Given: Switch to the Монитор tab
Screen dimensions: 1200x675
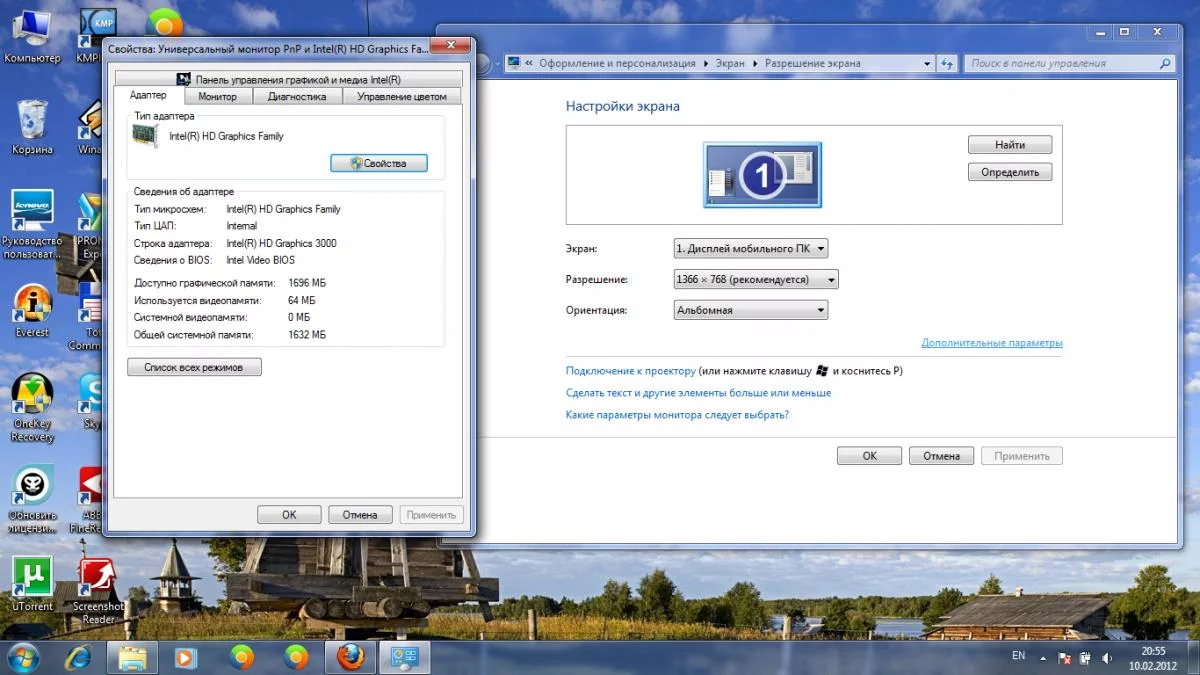Looking at the screenshot, I should click(x=217, y=97).
